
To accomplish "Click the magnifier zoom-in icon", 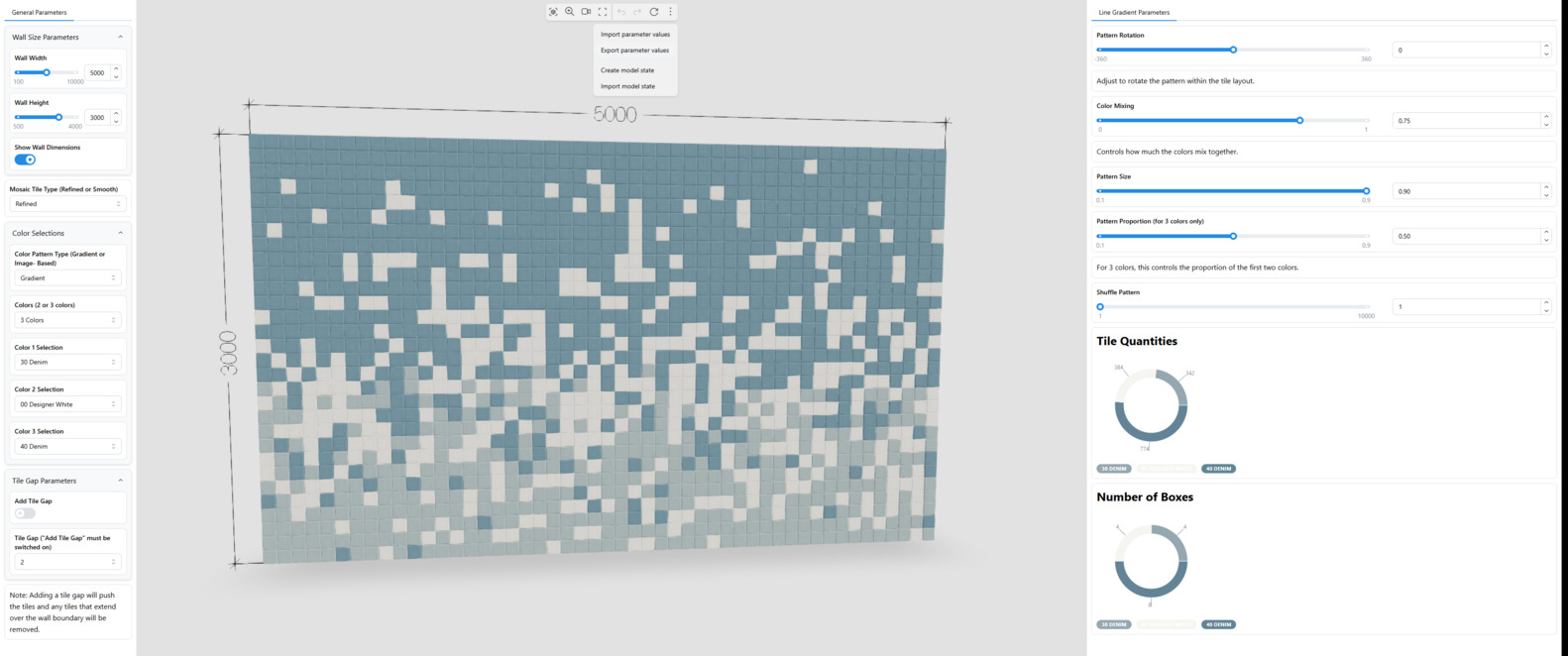I will coord(570,12).
